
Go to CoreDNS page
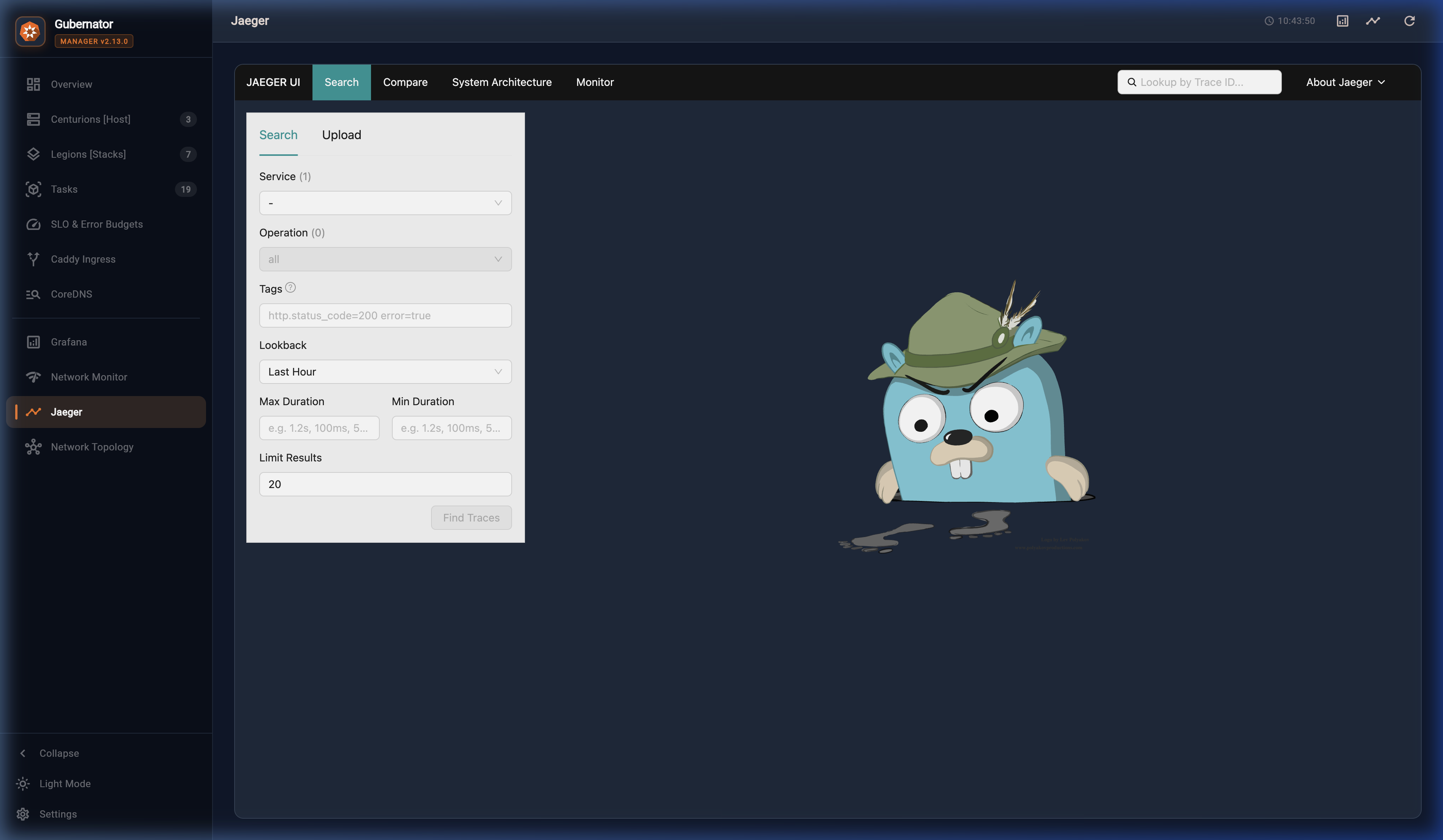pyautogui.click(x=106, y=294)
